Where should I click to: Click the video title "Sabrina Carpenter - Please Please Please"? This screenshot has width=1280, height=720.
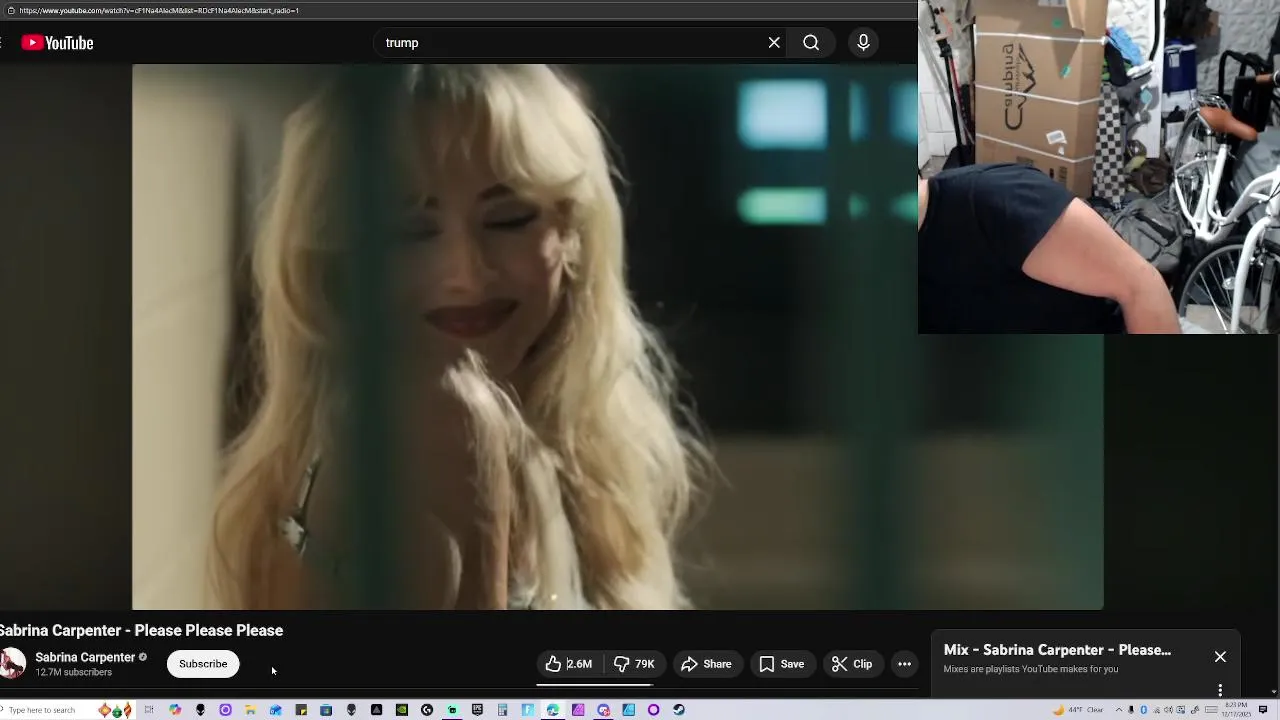pyautogui.click(x=141, y=630)
